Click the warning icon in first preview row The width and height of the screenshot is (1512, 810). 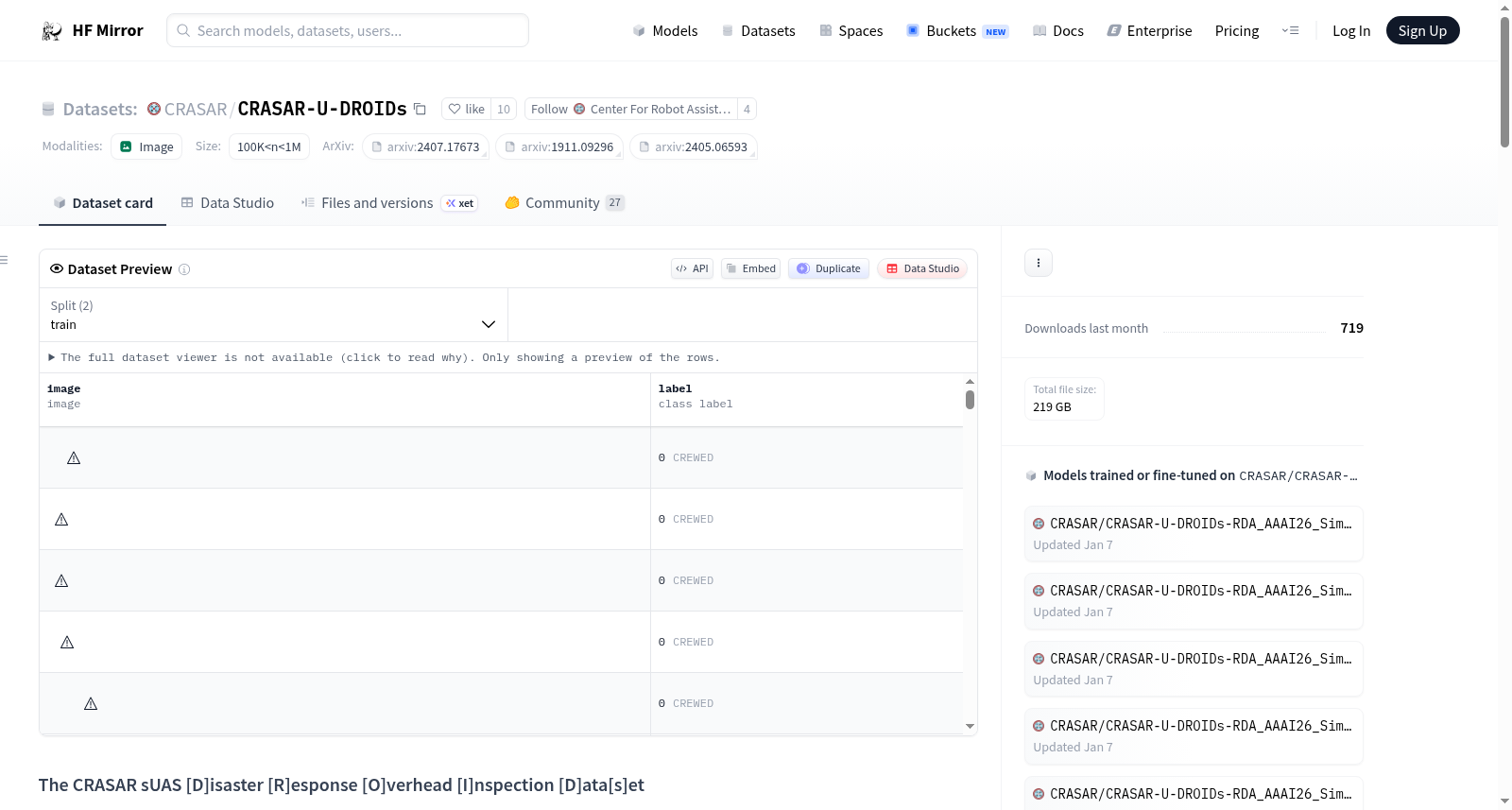[74, 458]
